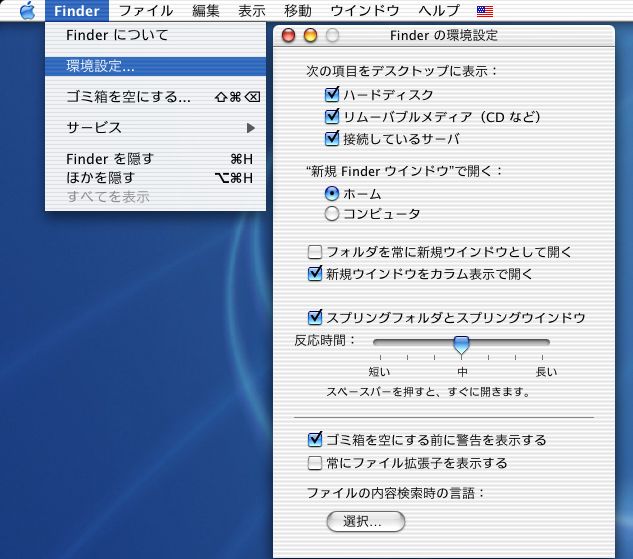Uncheck リムーバブルメディア (CD など) checkbox
The height and width of the screenshot is (559, 633).
pos(333,117)
